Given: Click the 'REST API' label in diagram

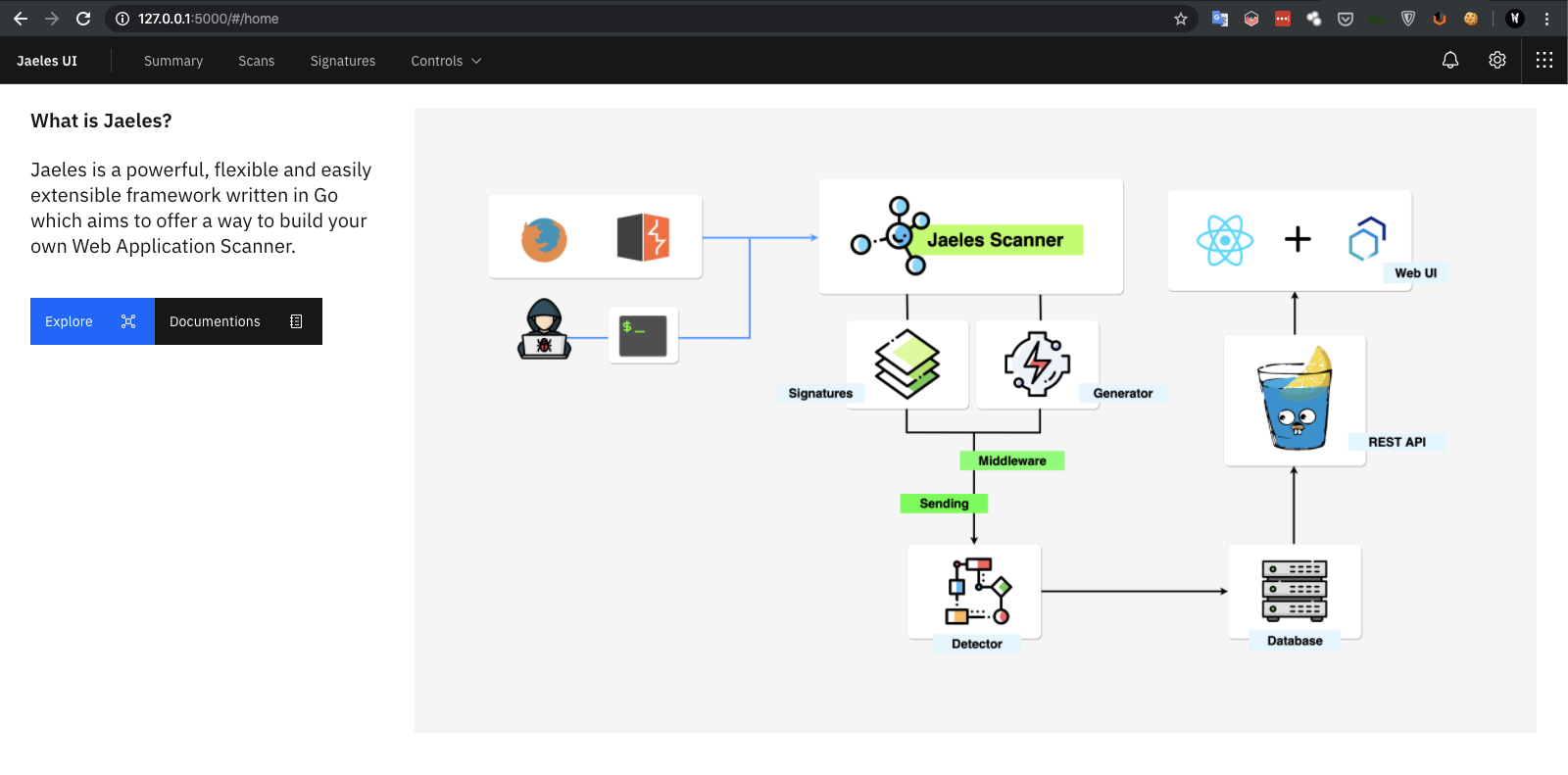Looking at the screenshot, I should click(x=1396, y=442).
